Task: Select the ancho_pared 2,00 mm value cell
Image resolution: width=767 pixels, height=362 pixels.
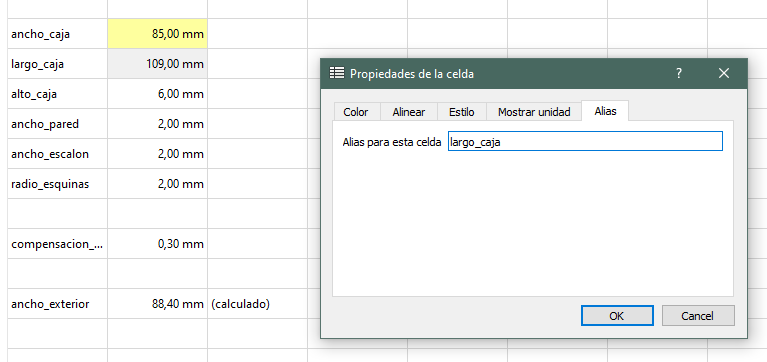Action: [x=158, y=124]
